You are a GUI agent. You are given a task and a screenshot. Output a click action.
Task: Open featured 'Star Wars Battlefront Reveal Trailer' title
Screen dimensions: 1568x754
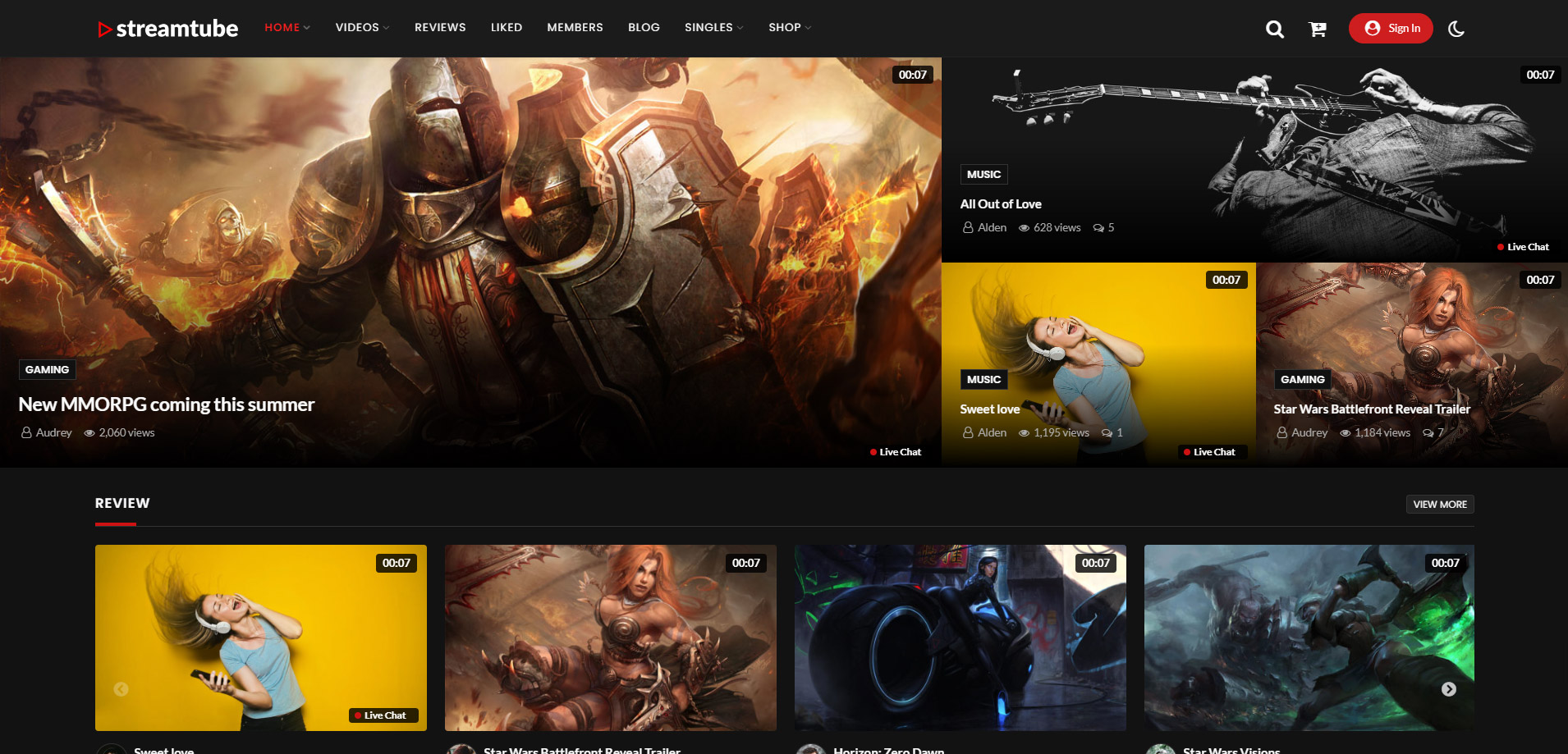[1372, 409]
